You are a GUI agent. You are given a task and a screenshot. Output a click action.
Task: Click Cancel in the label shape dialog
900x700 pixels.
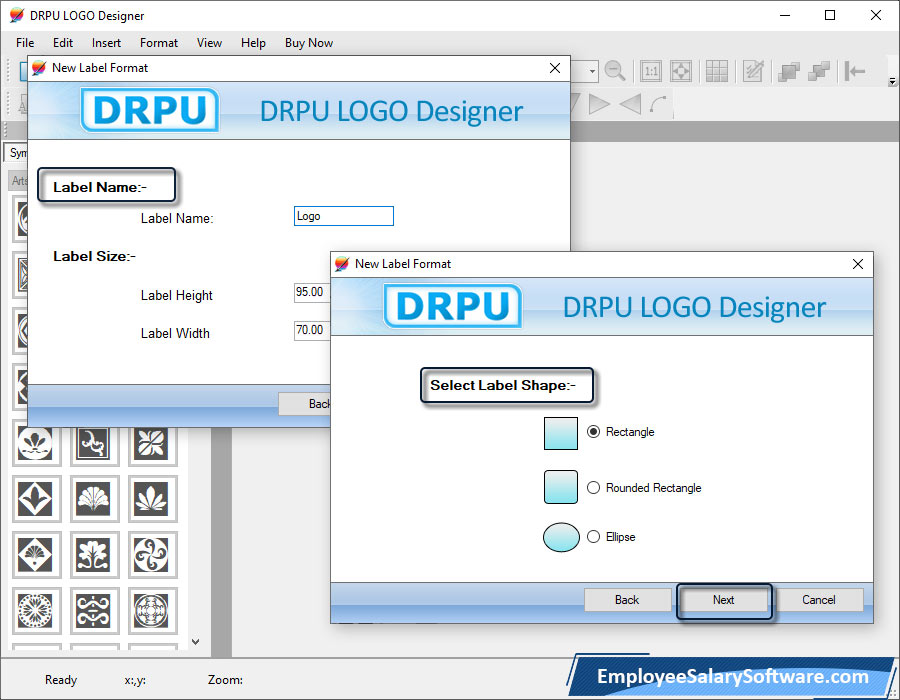(x=818, y=600)
